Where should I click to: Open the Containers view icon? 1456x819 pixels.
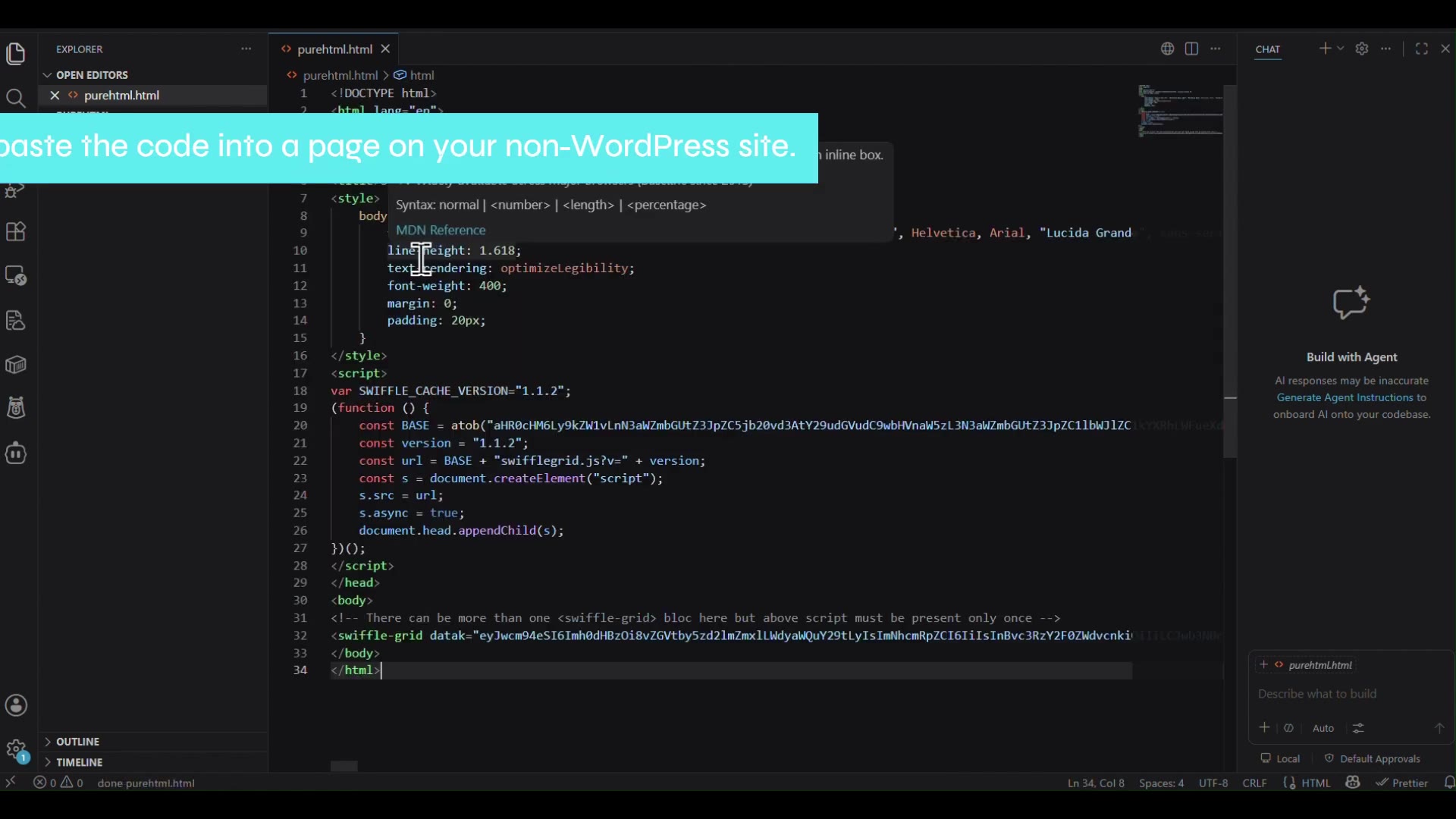click(16, 365)
